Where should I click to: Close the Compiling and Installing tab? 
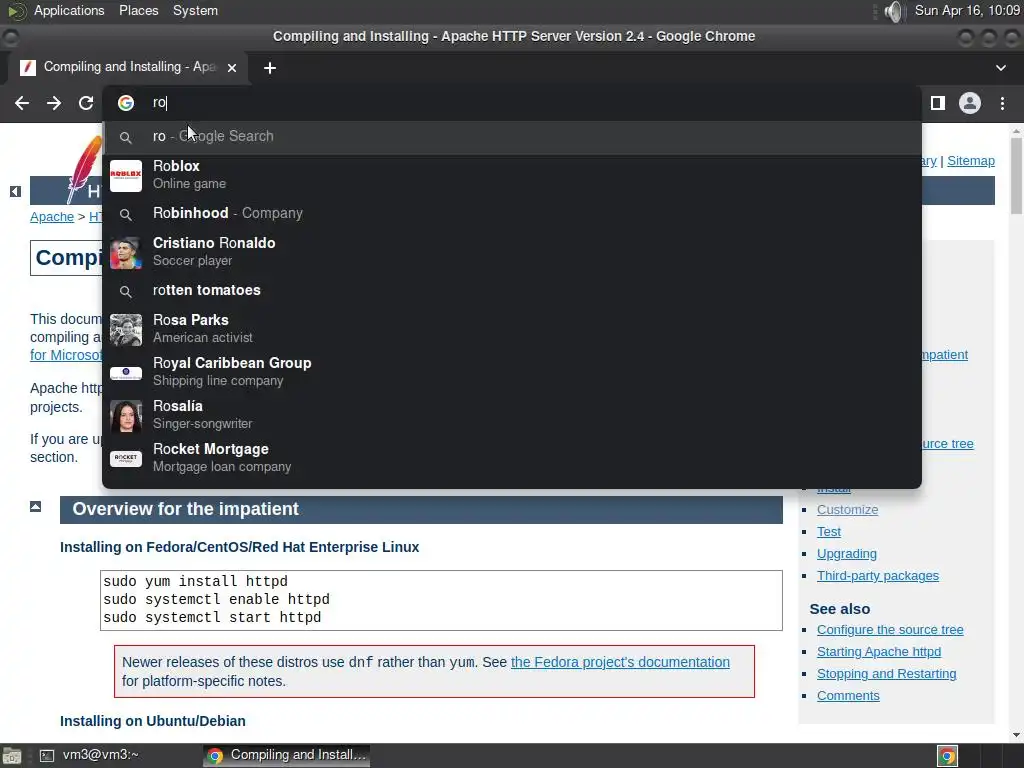tap(232, 68)
